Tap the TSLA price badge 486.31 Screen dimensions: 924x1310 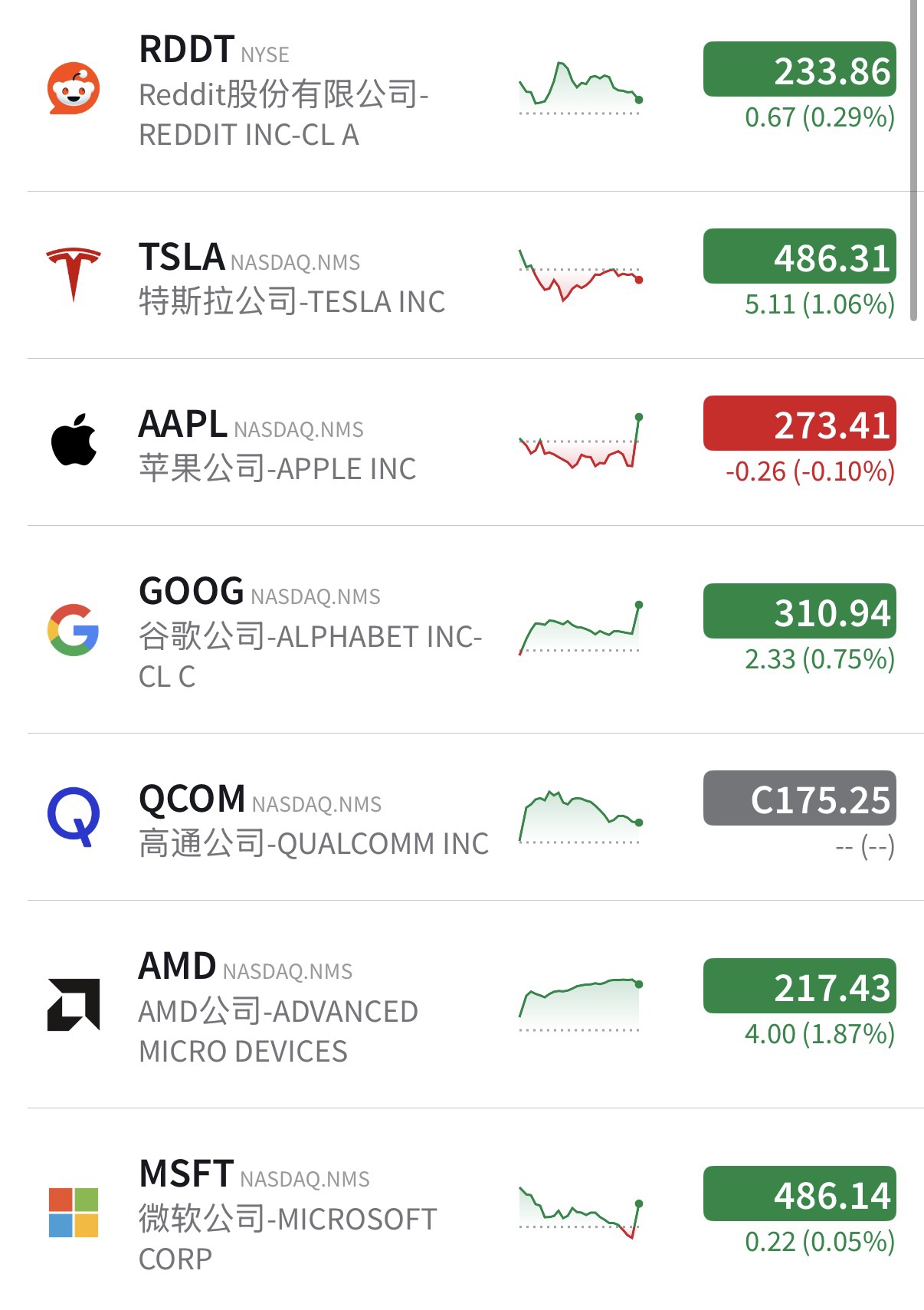coord(799,257)
